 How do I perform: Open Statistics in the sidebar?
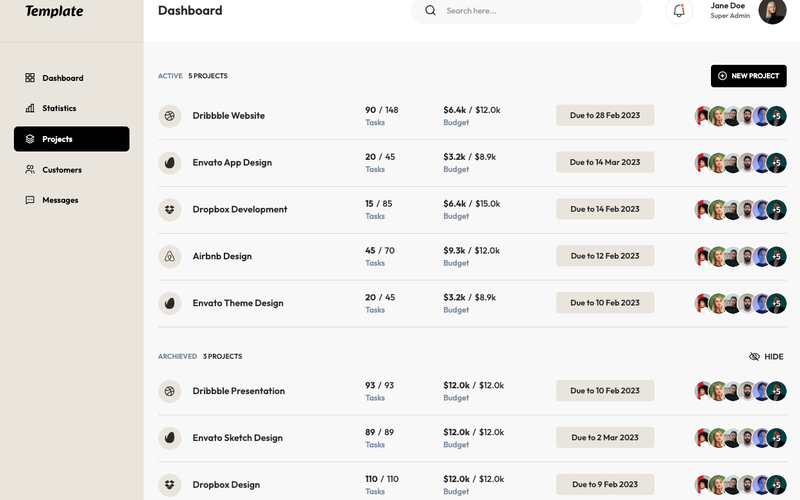pos(71,108)
